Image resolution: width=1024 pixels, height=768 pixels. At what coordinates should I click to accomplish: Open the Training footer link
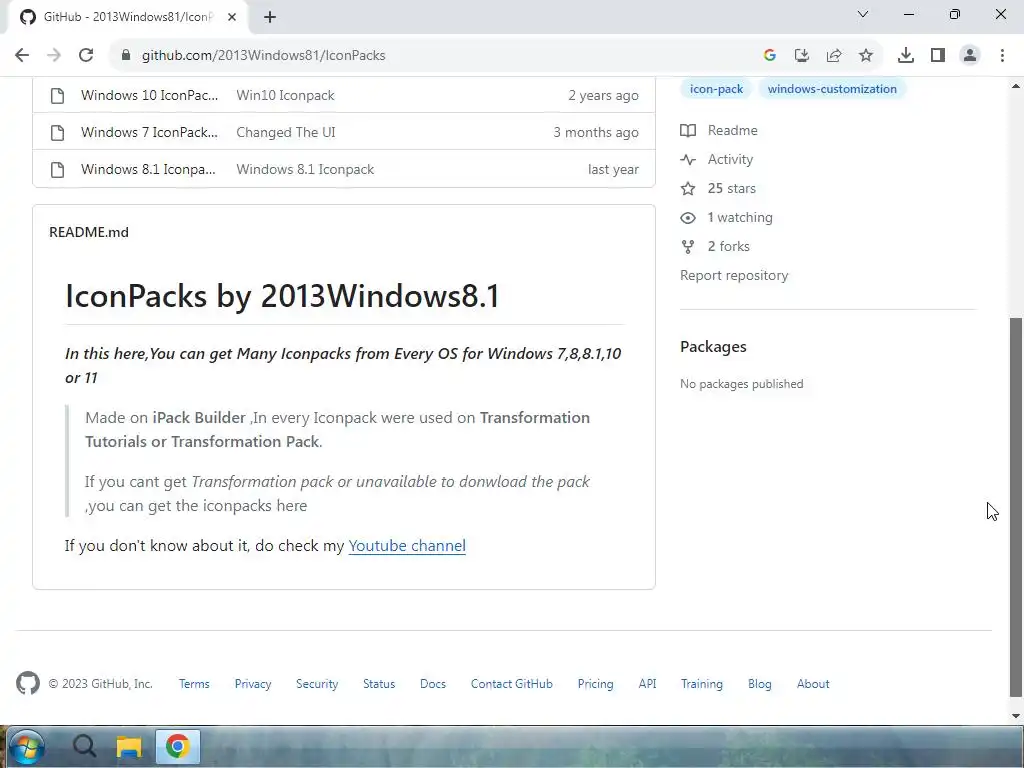coord(702,684)
